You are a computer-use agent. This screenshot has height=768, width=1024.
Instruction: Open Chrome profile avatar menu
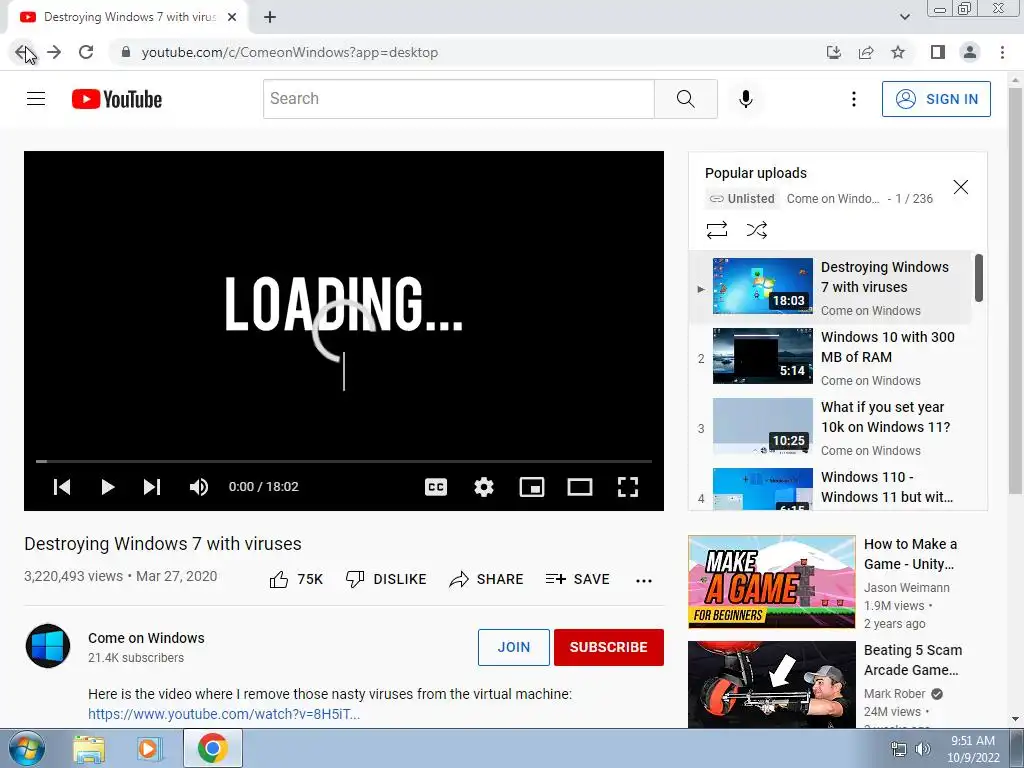[970, 52]
